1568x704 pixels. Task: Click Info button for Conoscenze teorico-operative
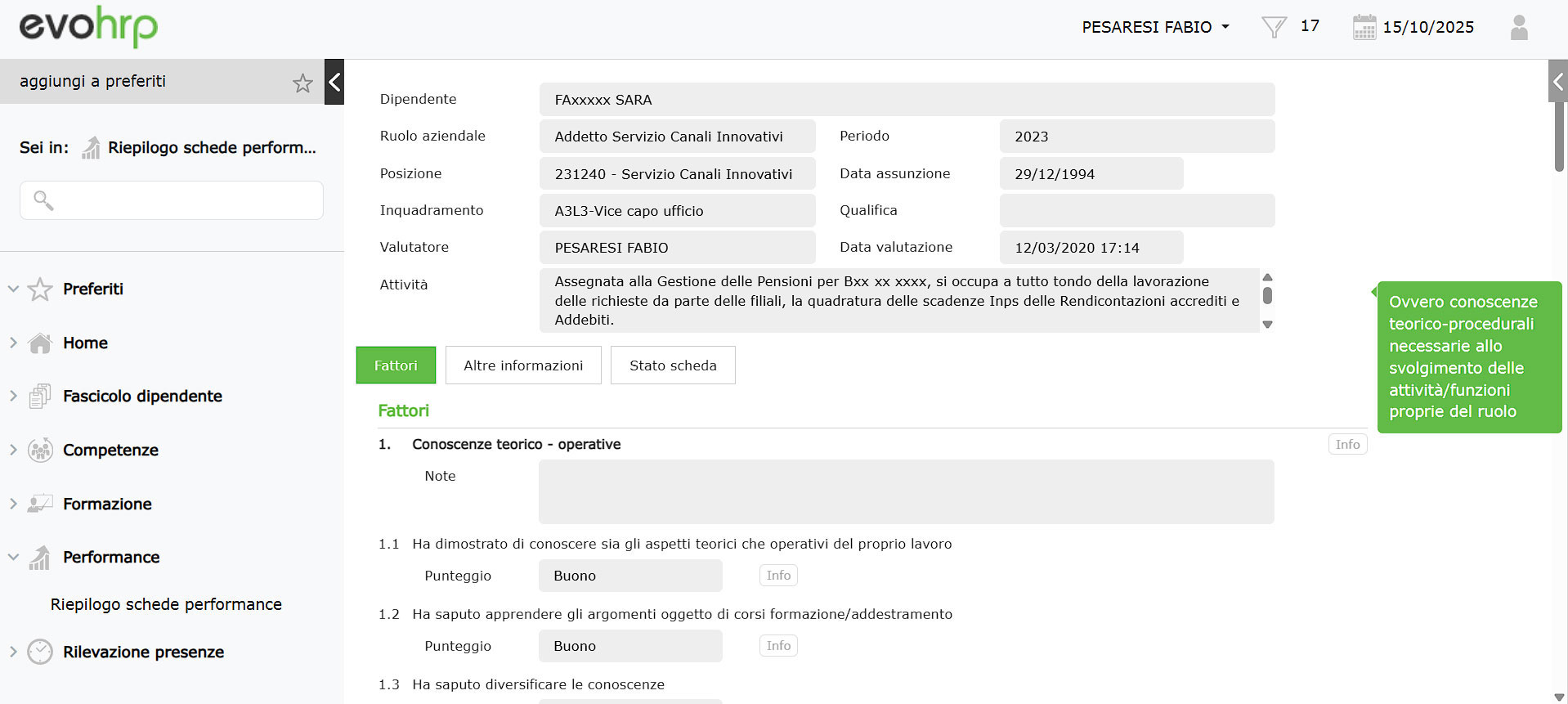coord(1347,445)
